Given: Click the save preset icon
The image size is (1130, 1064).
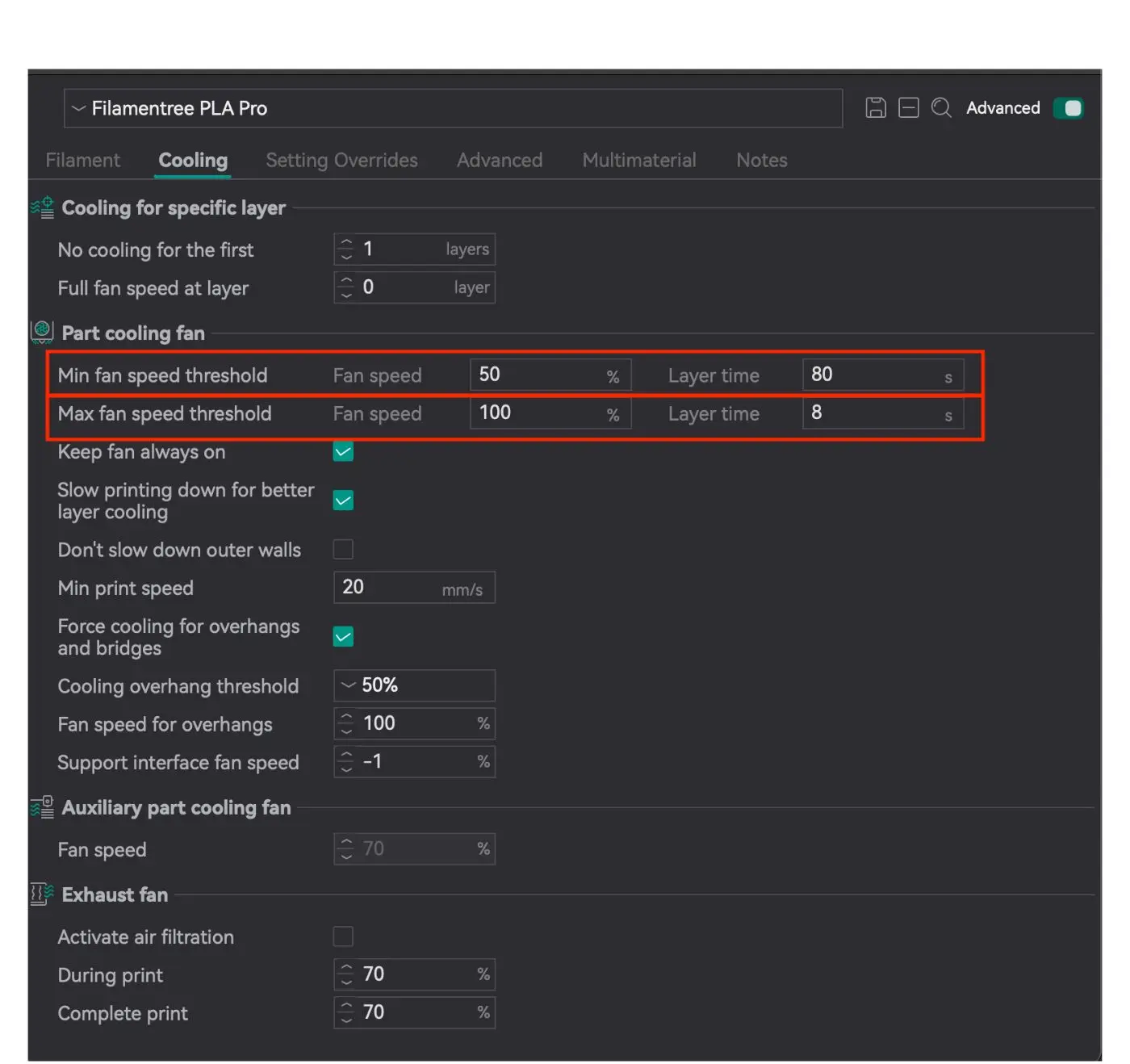Looking at the screenshot, I should [876, 108].
